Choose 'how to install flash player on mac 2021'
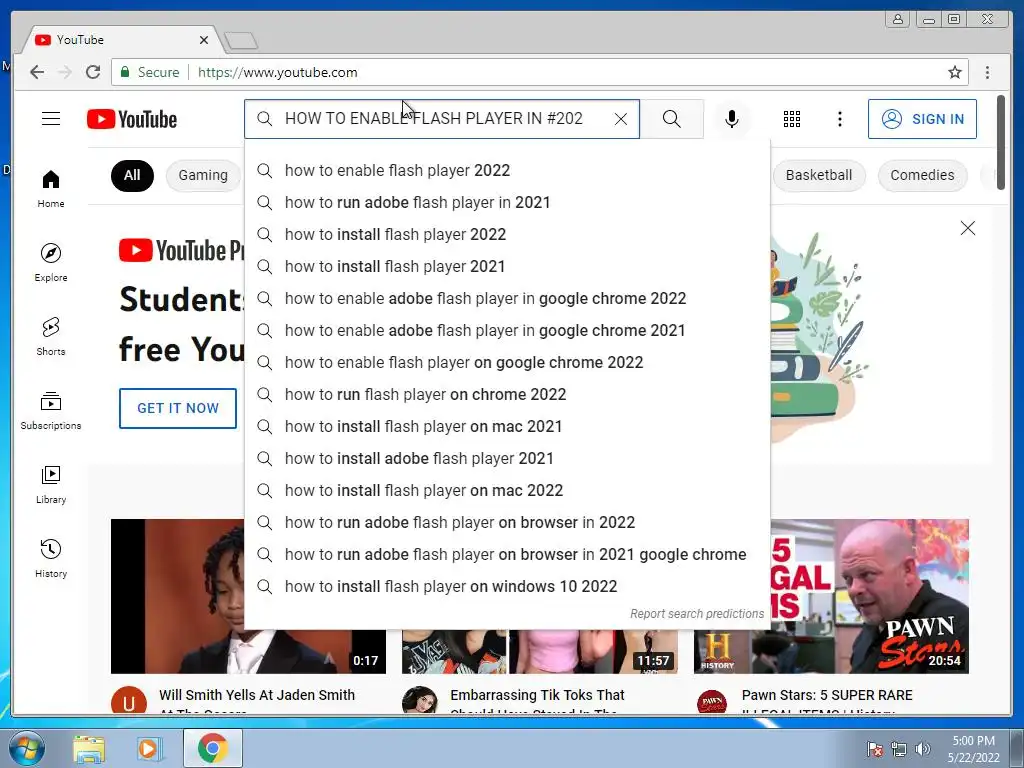The image size is (1024, 768). click(x=507, y=426)
